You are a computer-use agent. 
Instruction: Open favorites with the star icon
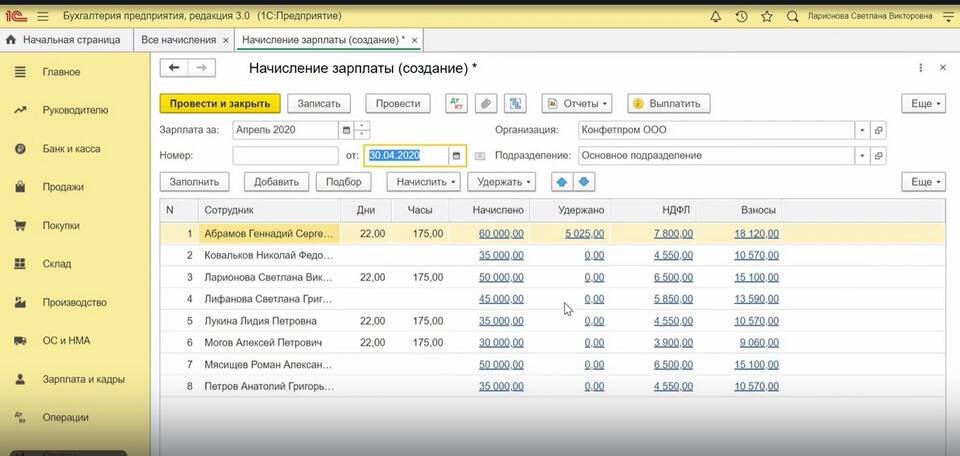pyautogui.click(x=766, y=16)
